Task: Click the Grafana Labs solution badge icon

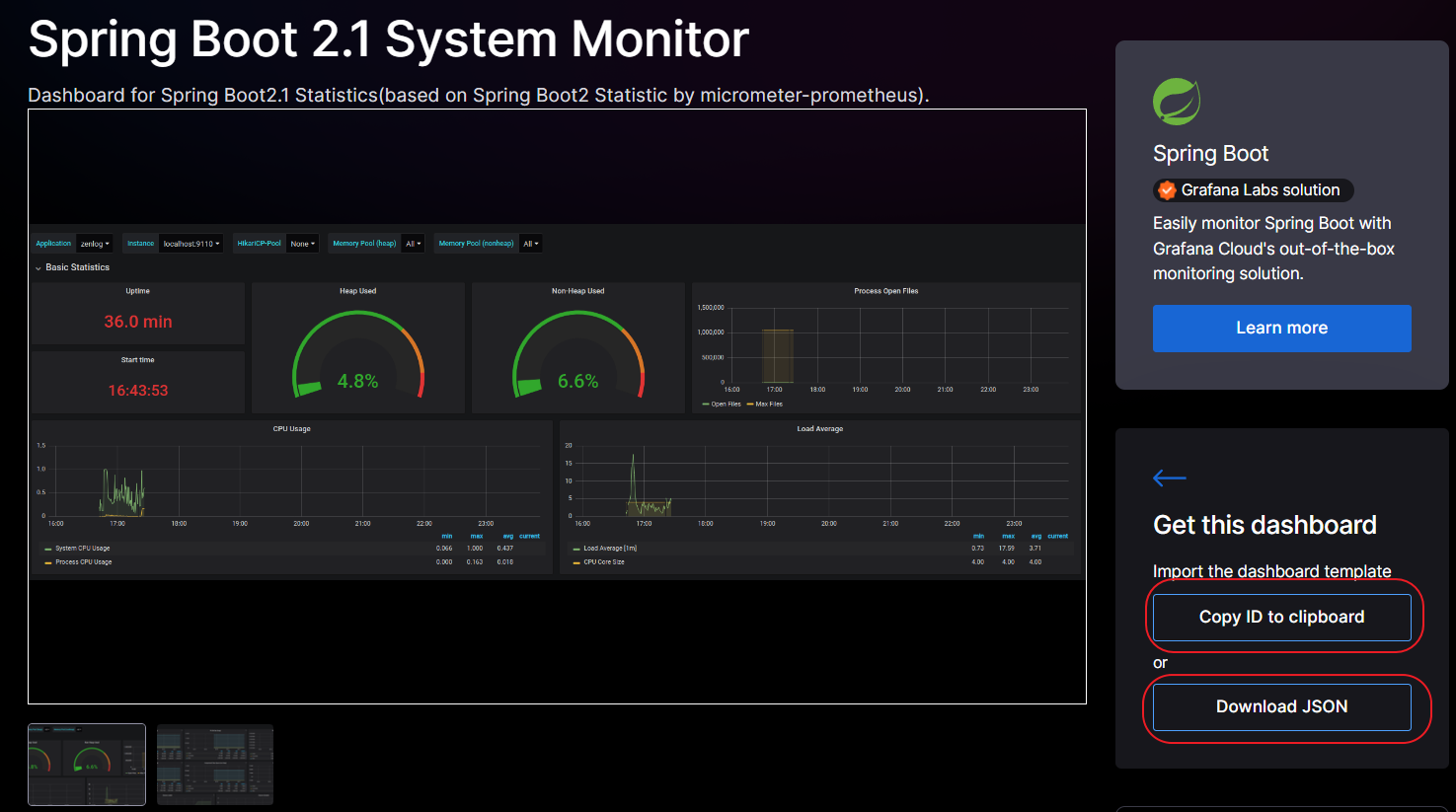Action: tap(1167, 190)
